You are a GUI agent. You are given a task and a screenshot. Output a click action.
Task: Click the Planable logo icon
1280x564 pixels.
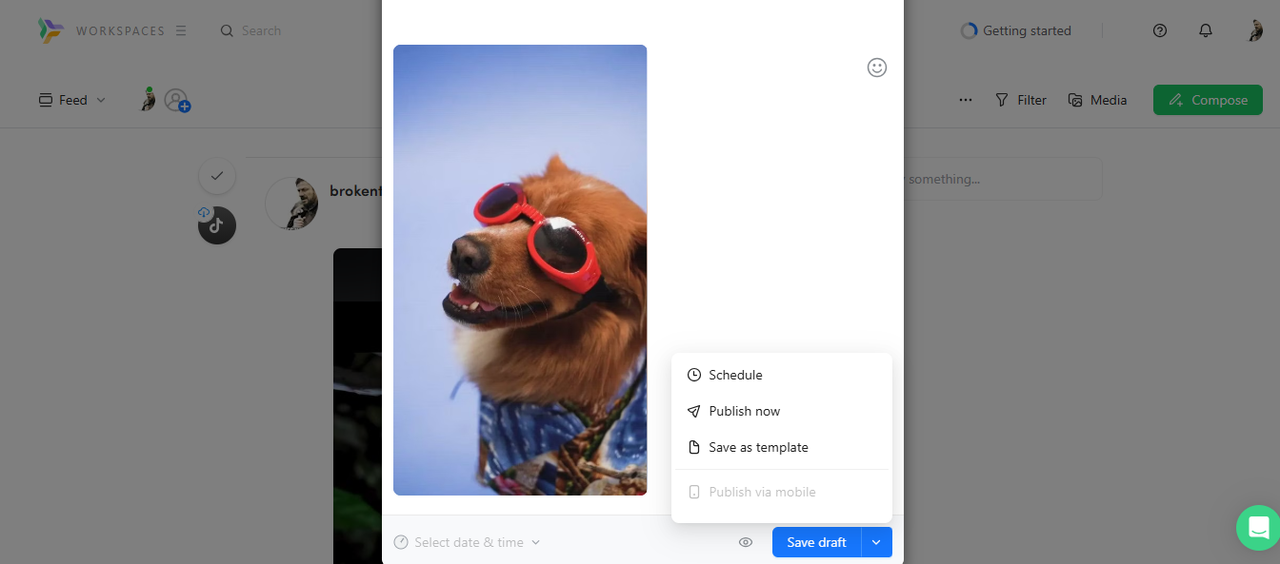coord(50,31)
